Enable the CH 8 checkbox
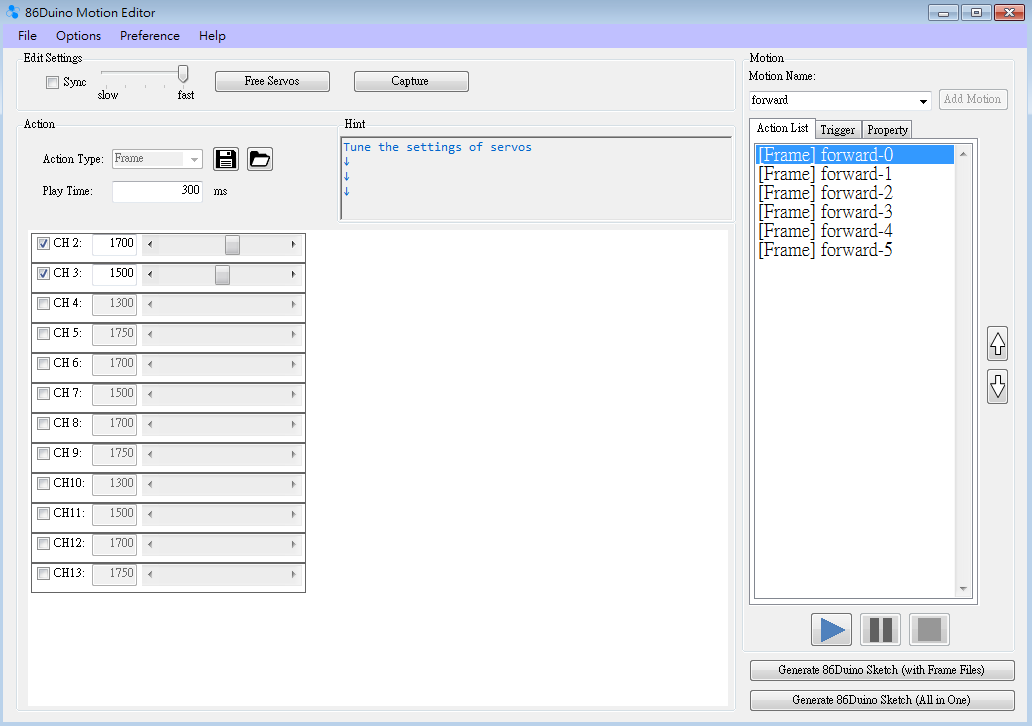The image size is (1032, 726). click(x=43, y=423)
